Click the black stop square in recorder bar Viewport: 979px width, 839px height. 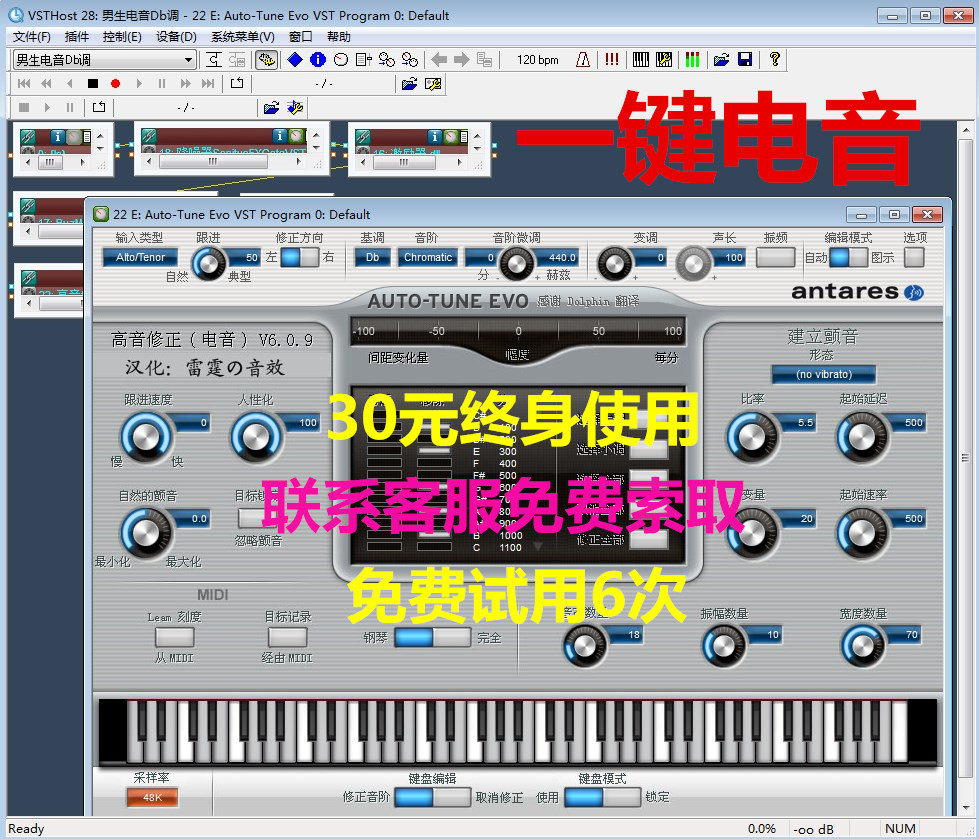coord(92,84)
